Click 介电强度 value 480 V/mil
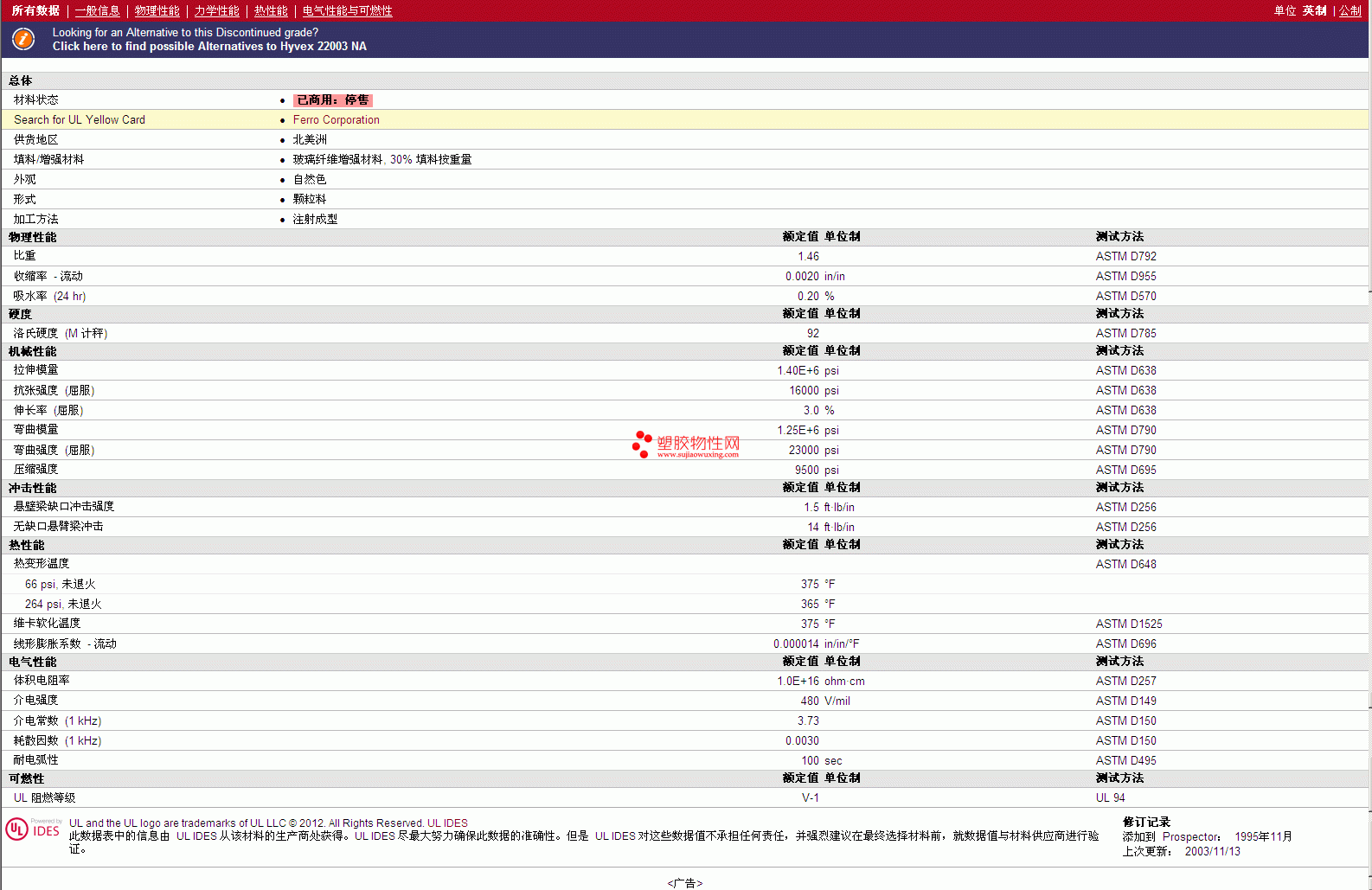The image size is (1372, 890). coord(825,701)
